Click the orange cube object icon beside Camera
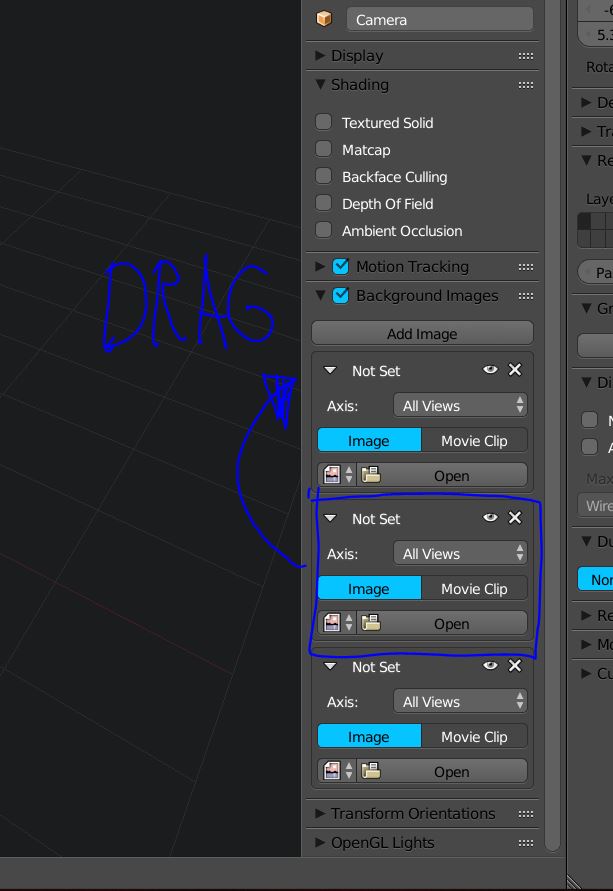The height and width of the screenshot is (891, 613). (x=324, y=19)
